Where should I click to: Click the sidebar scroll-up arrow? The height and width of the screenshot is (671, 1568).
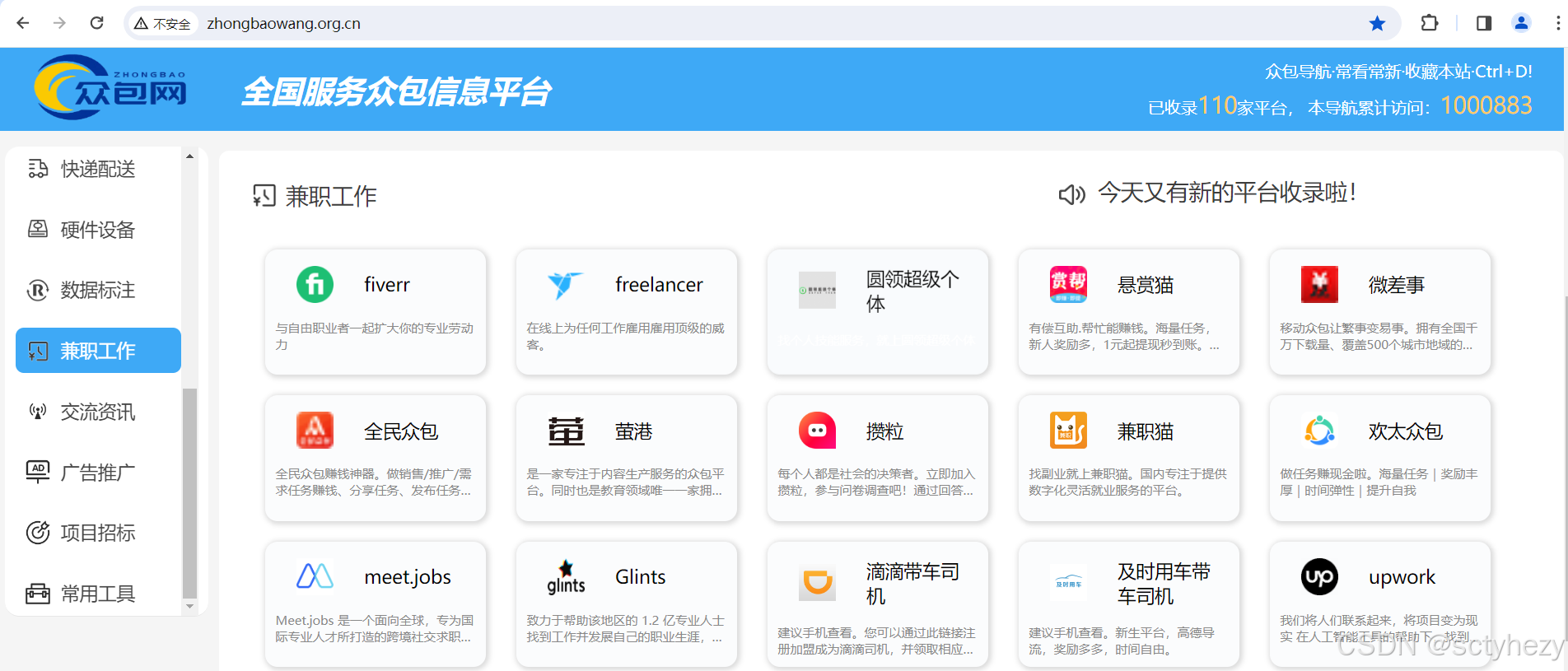pyautogui.click(x=190, y=156)
